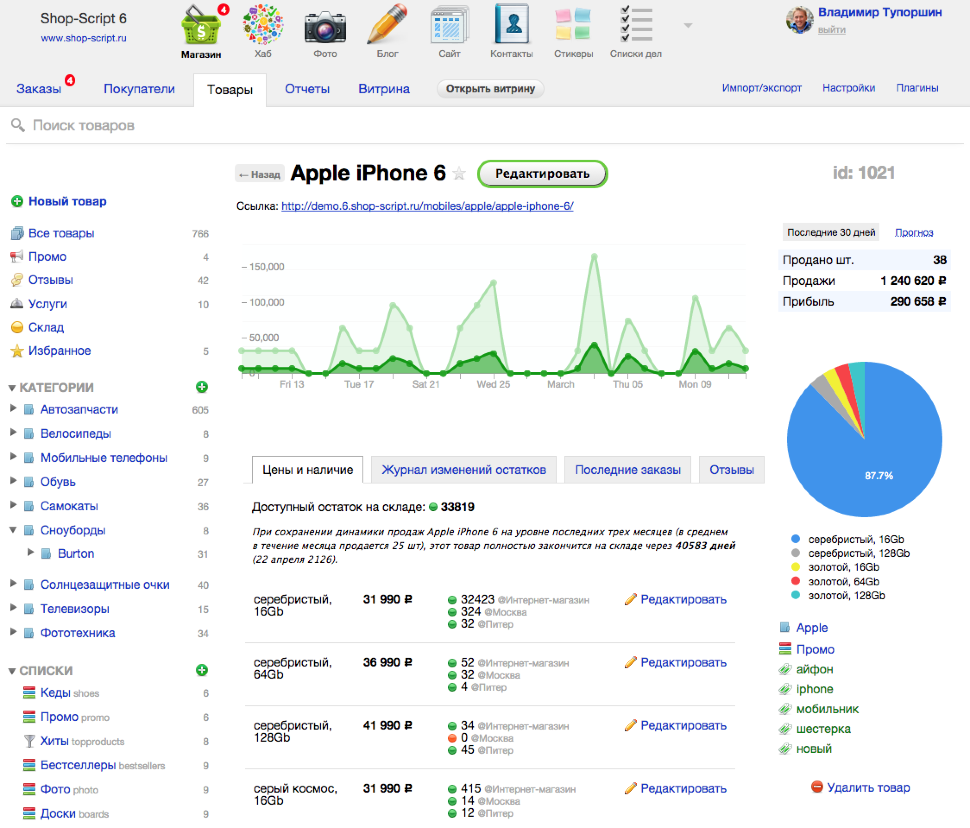Switch to the Отчеты tab
This screenshot has width=970, height=828.
tap(307, 89)
